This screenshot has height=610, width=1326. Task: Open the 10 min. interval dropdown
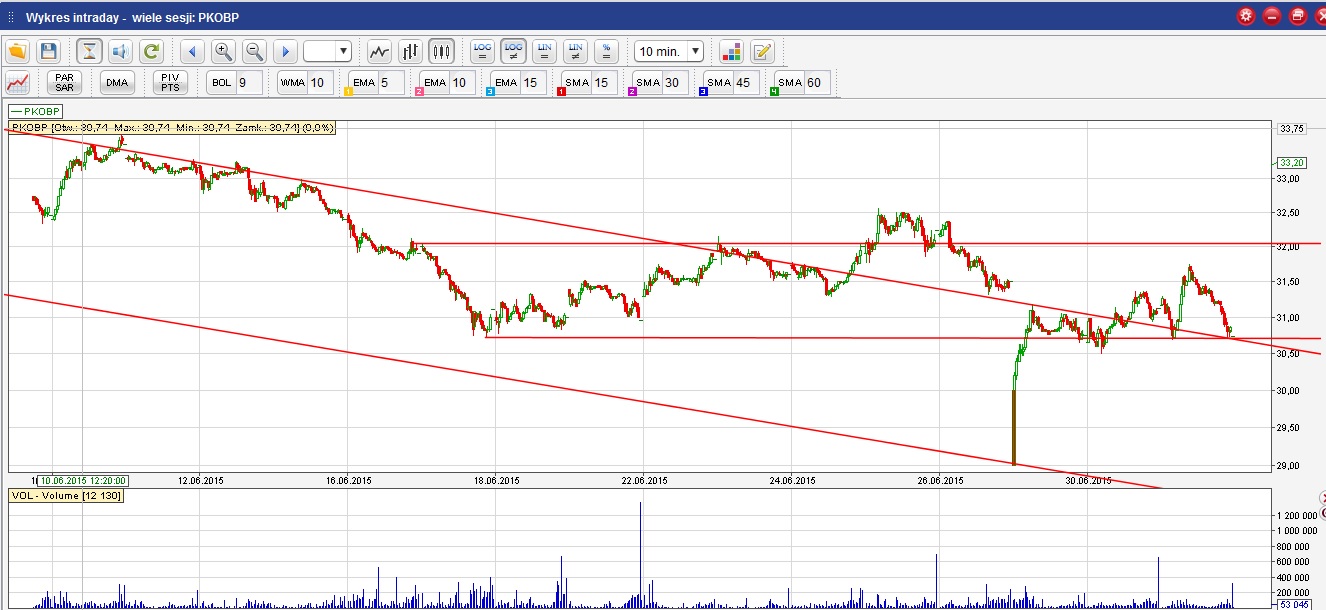pyautogui.click(x=669, y=51)
